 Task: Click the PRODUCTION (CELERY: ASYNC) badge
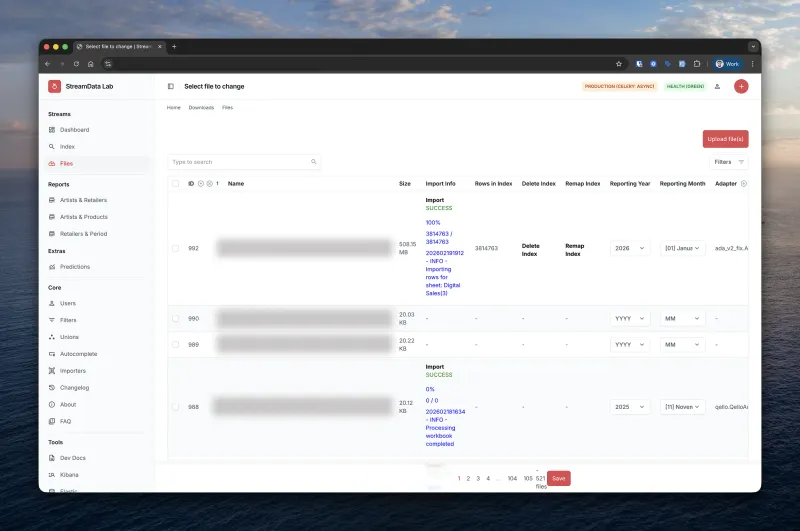pos(619,86)
